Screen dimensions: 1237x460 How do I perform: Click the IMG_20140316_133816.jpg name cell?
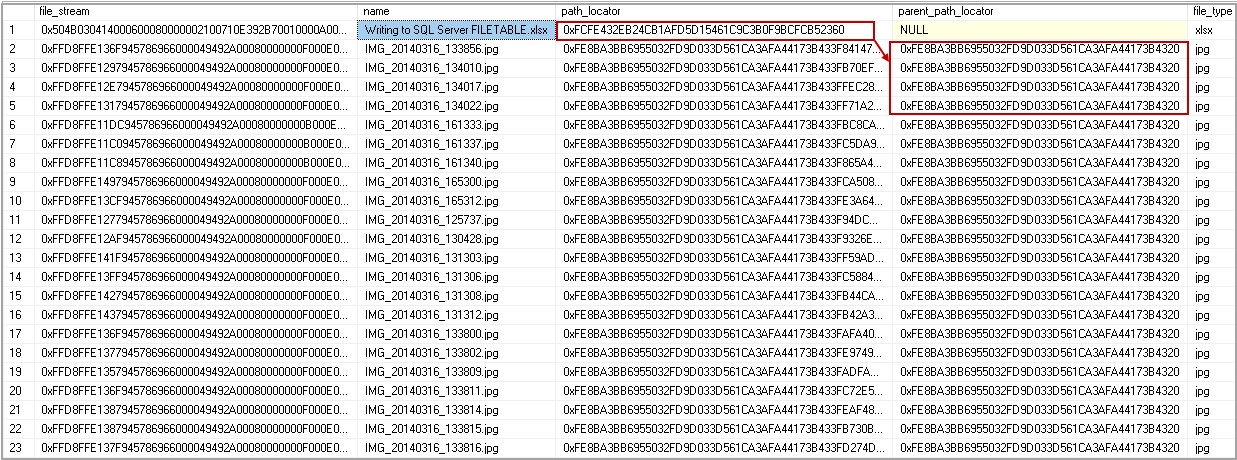point(457,447)
